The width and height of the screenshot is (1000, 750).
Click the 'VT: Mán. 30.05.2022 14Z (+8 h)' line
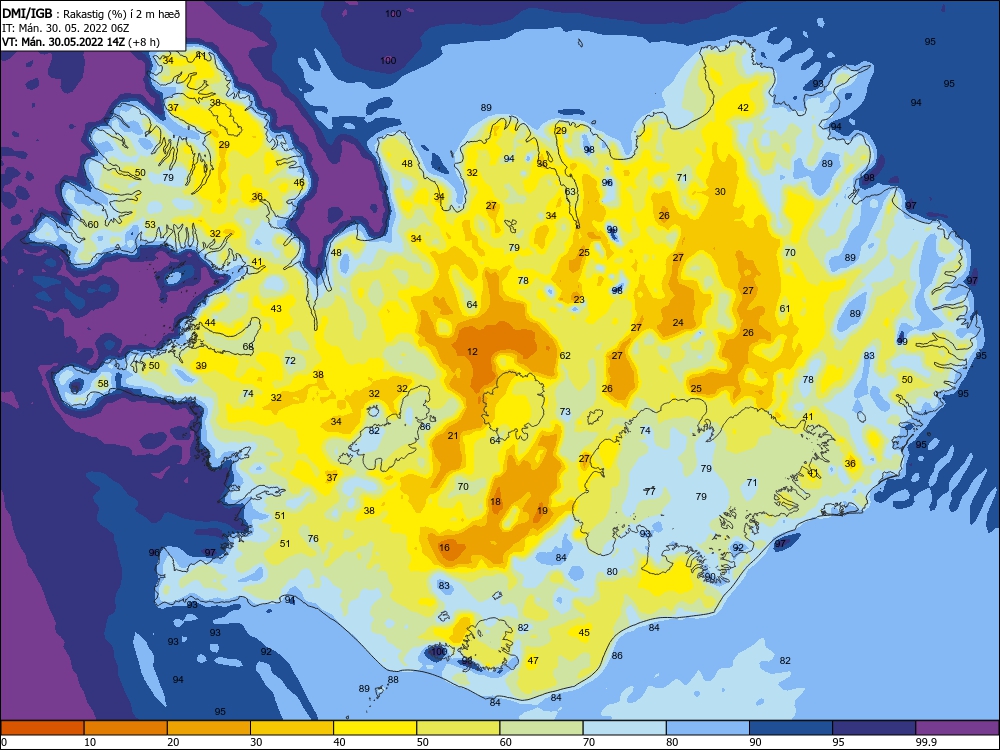[81, 42]
